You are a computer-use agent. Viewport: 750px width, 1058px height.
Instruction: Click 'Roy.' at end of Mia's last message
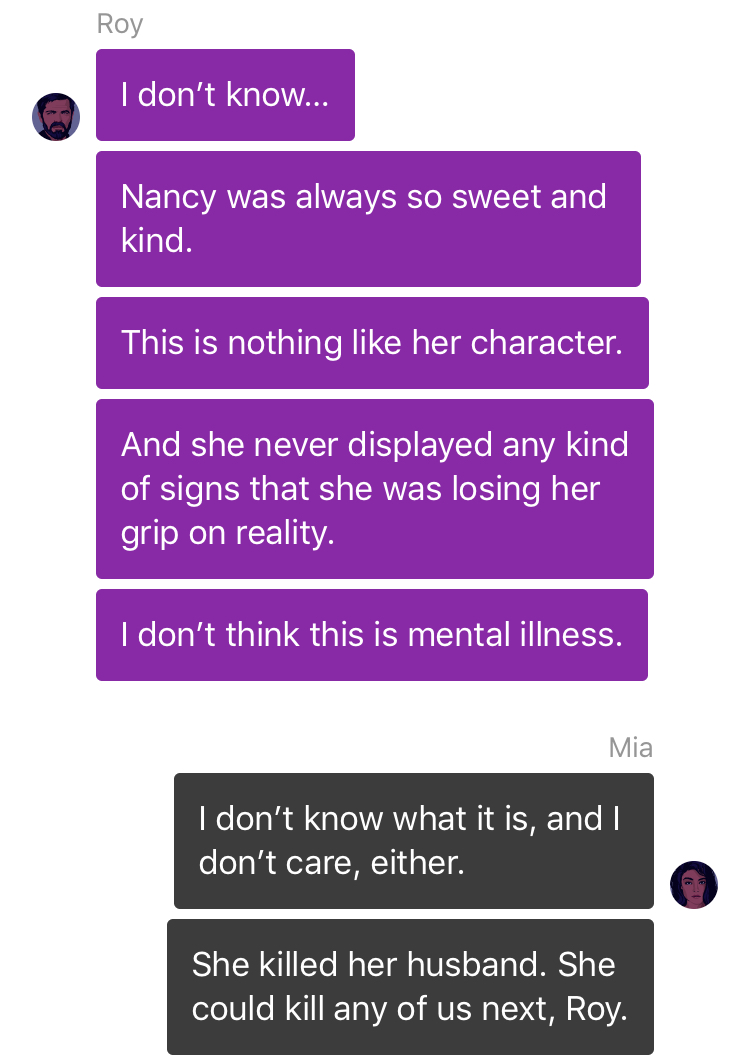click(596, 1010)
